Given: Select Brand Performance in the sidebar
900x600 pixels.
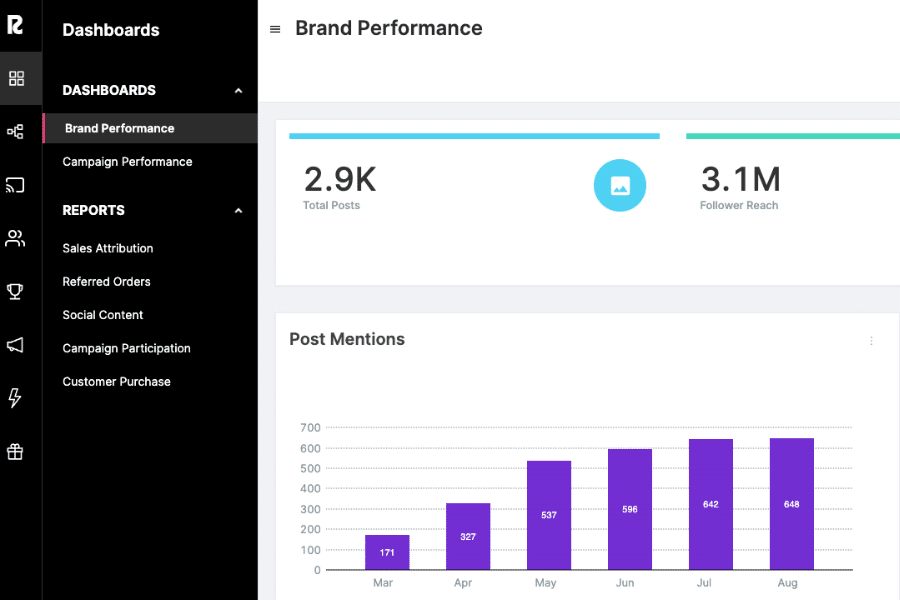Looking at the screenshot, I should (119, 128).
